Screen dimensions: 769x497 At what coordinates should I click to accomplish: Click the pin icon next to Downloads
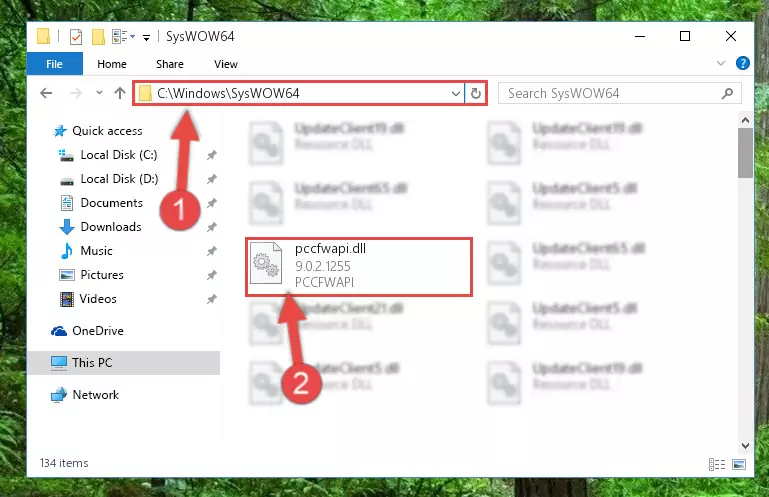pyautogui.click(x=211, y=228)
